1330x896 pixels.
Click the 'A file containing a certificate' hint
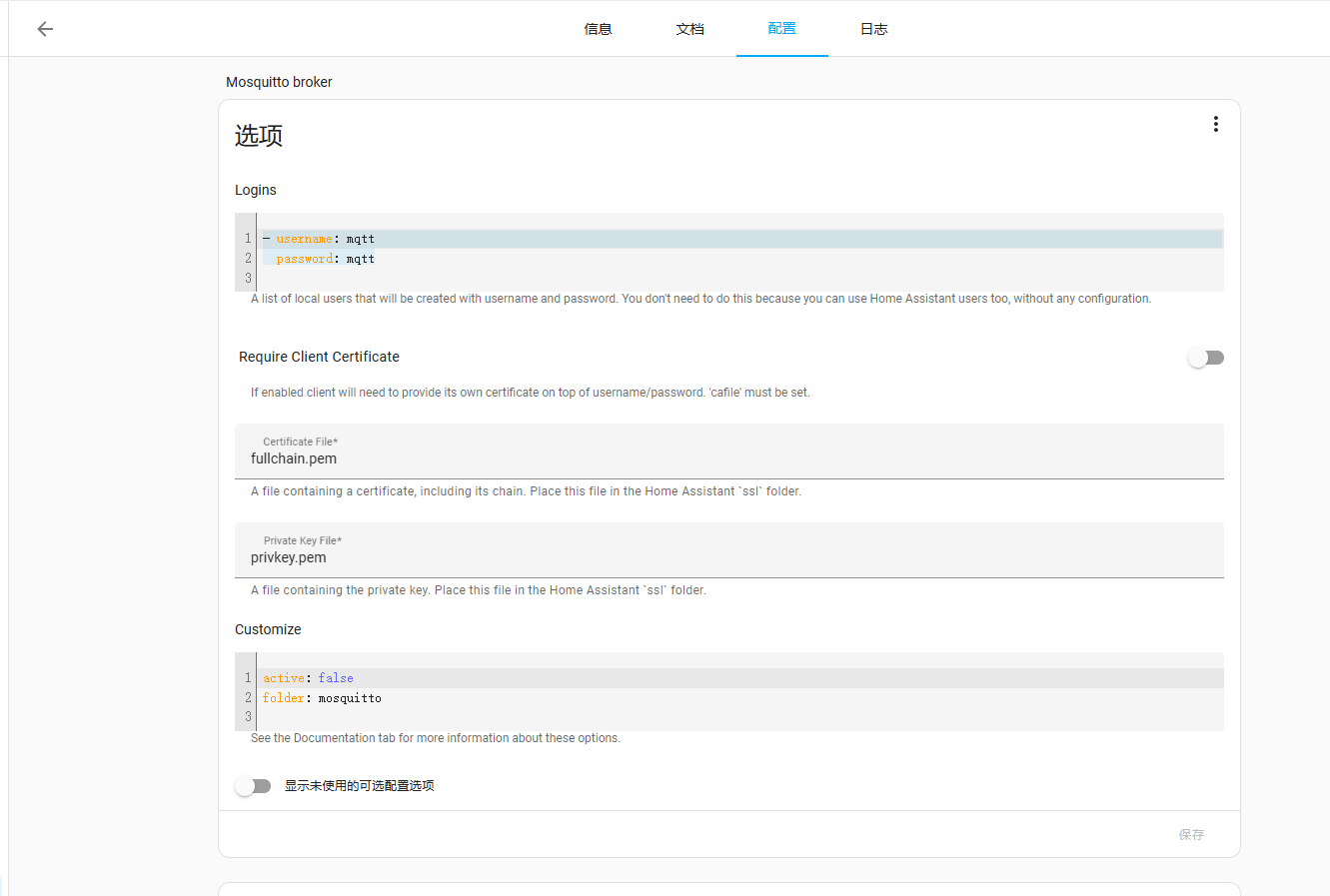[x=526, y=491]
